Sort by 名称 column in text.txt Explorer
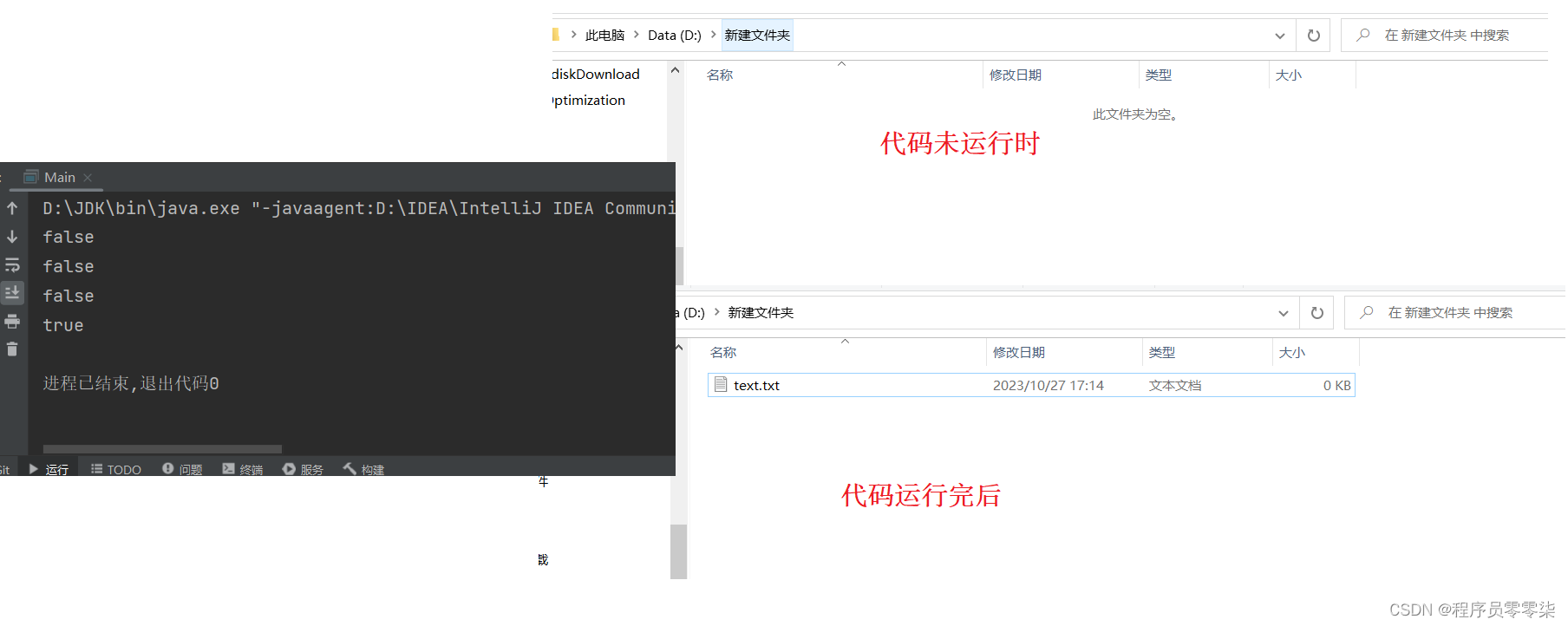1568x626 pixels. tap(723, 353)
